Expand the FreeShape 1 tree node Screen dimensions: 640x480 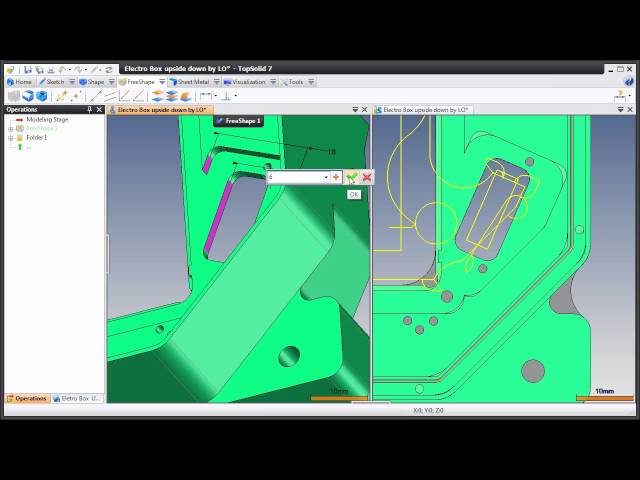(11, 129)
